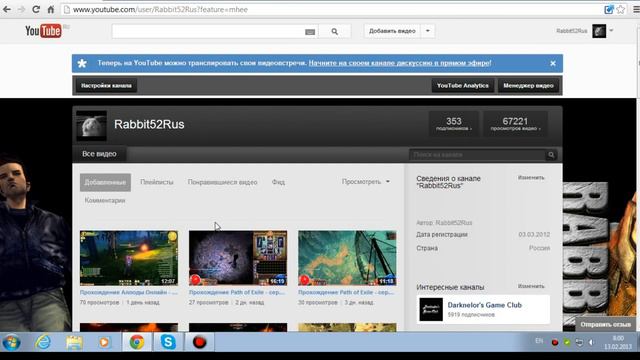Click the channel search field
The image size is (640, 360).
pos(477,155)
